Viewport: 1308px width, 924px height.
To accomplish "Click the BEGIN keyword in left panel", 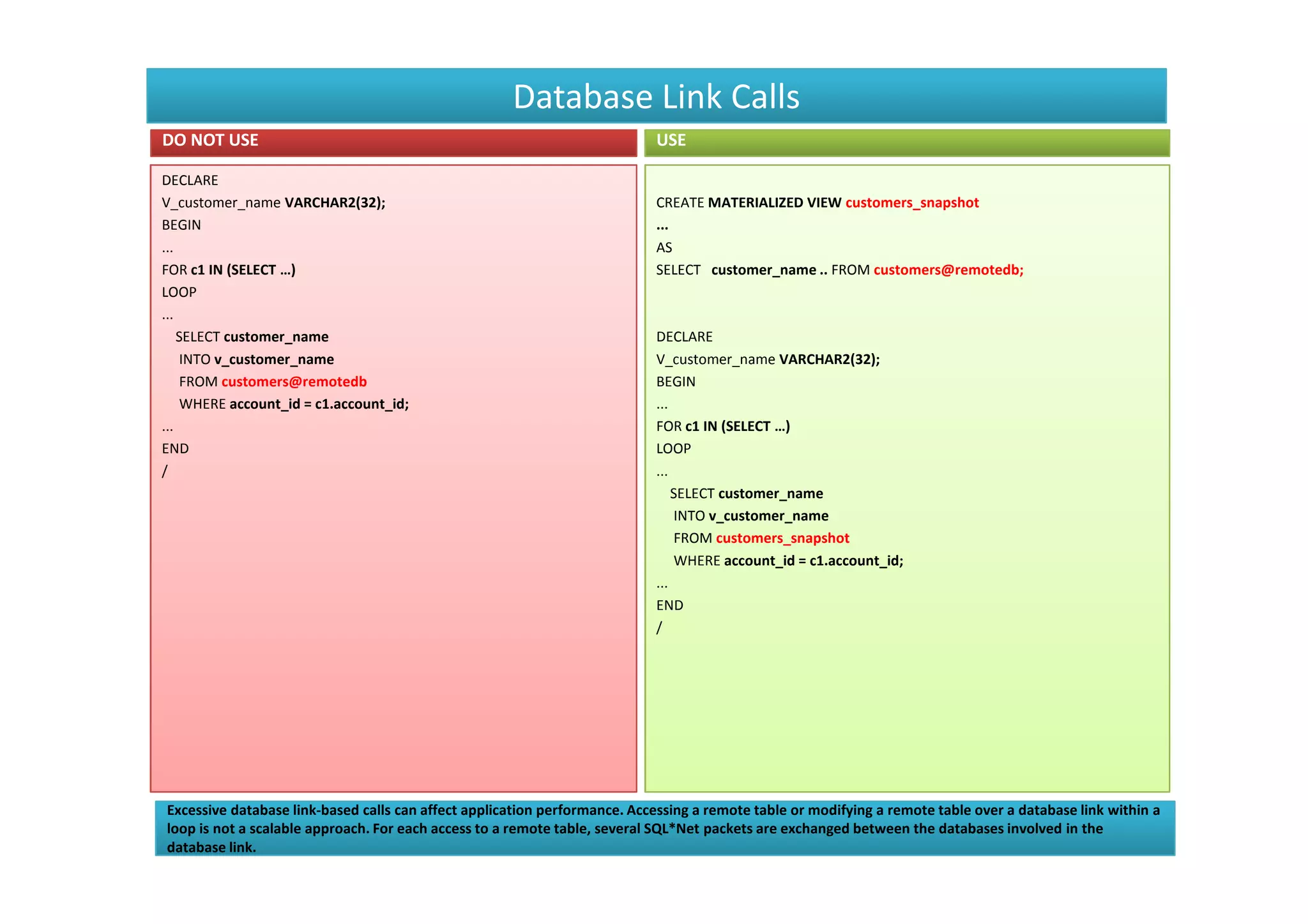I will coord(181,225).
